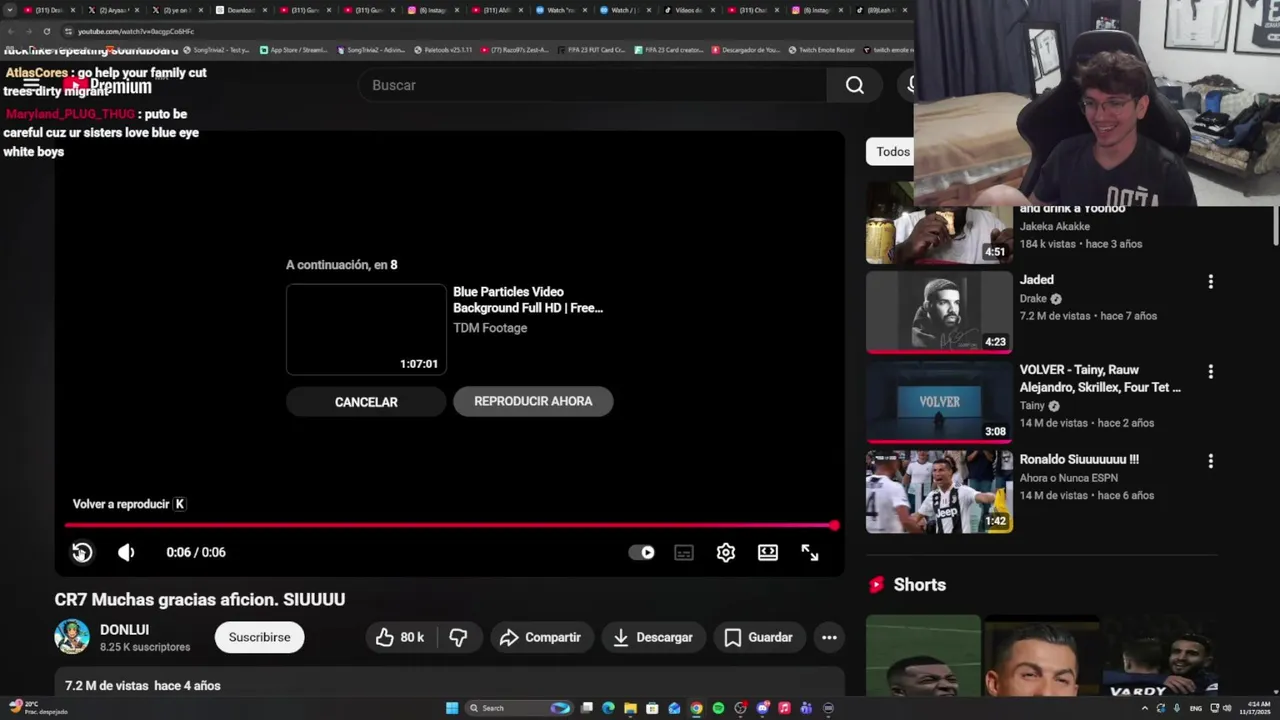The height and width of the screenshot is (720, 1280).
Task: Like the video with 80 k thumbs-up
Action: (400, 637)
